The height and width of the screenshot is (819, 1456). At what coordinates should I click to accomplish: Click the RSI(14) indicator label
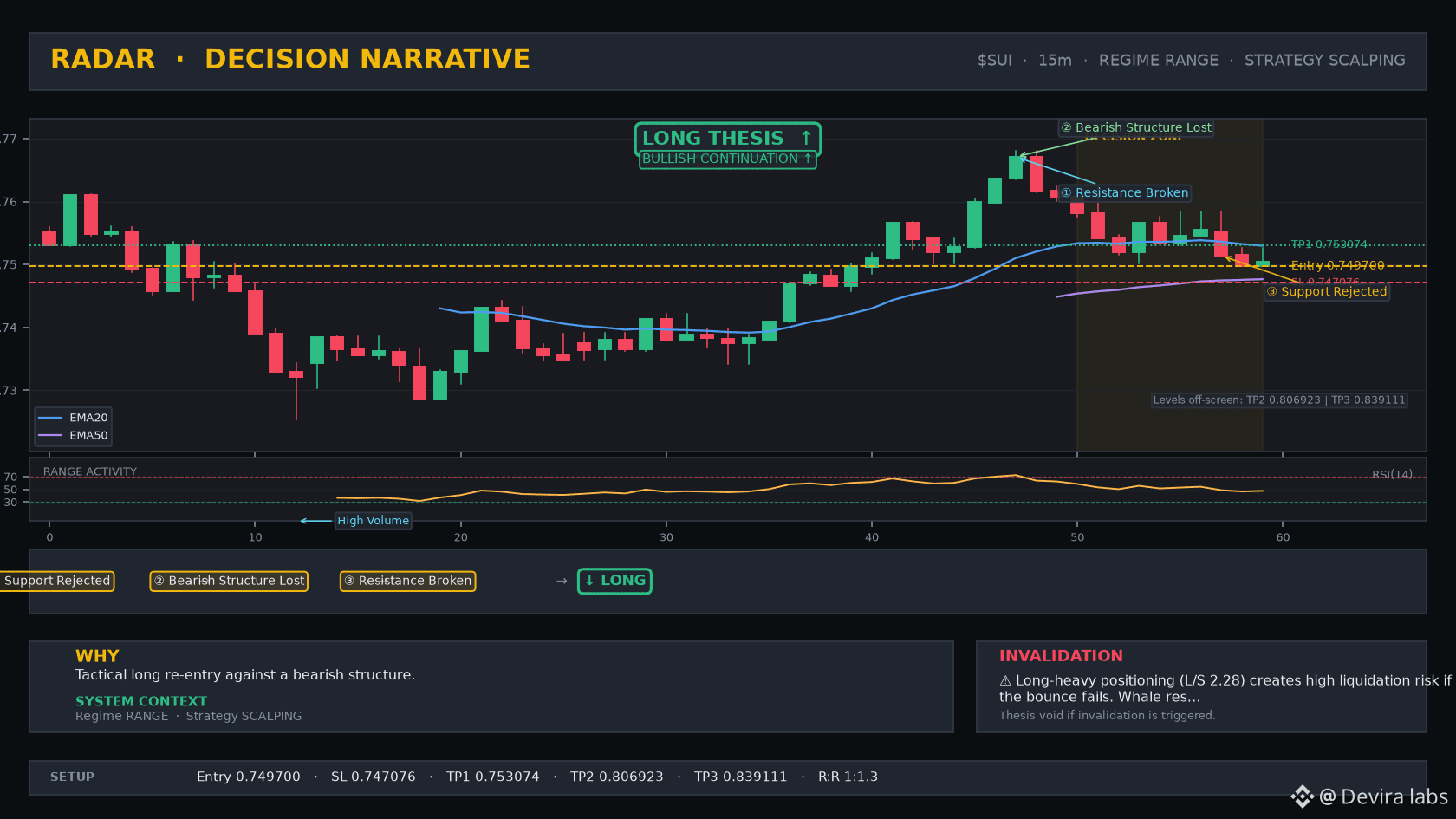pos(1392,474)
